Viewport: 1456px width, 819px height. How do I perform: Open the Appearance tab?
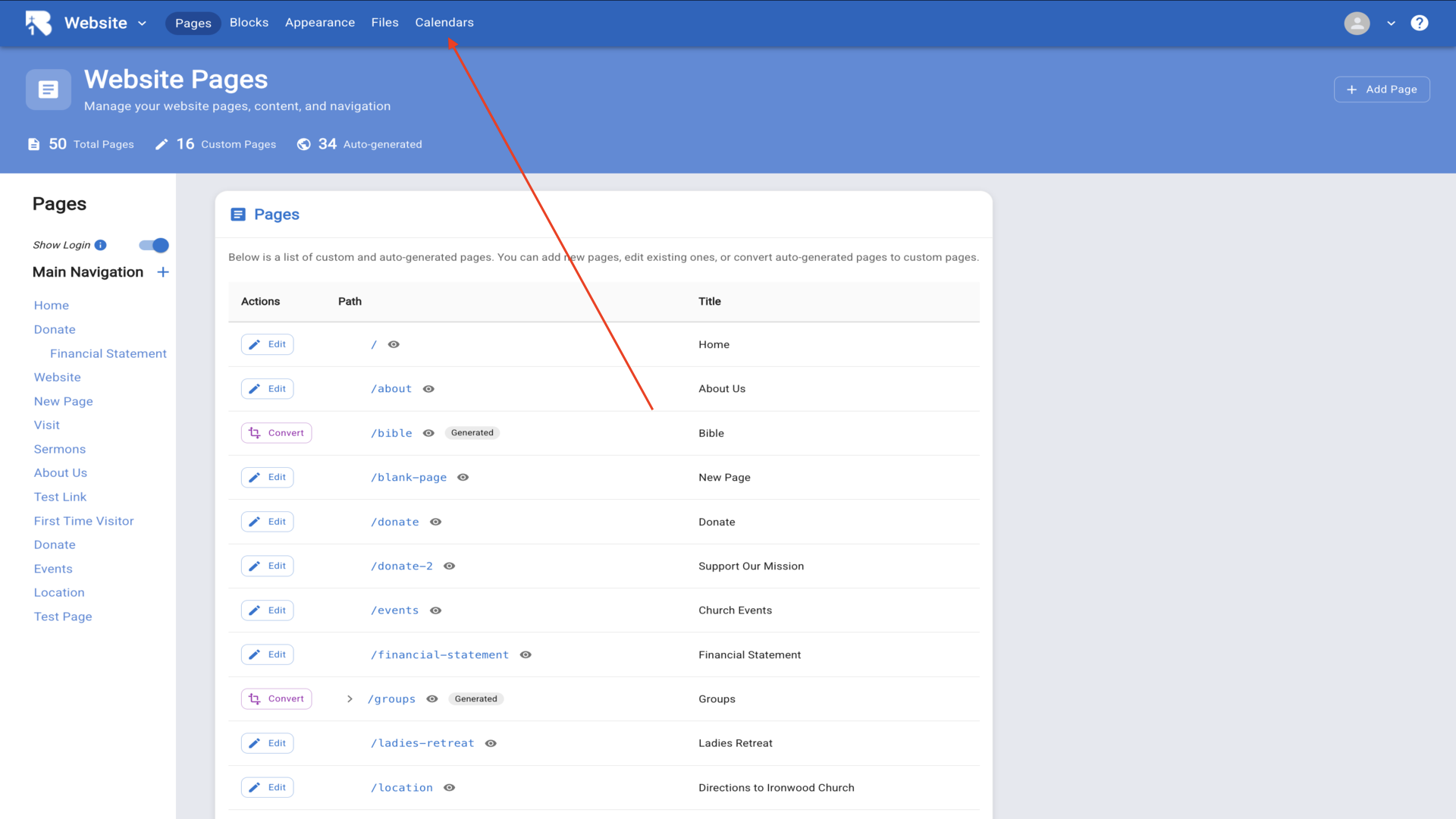(319, 23)
